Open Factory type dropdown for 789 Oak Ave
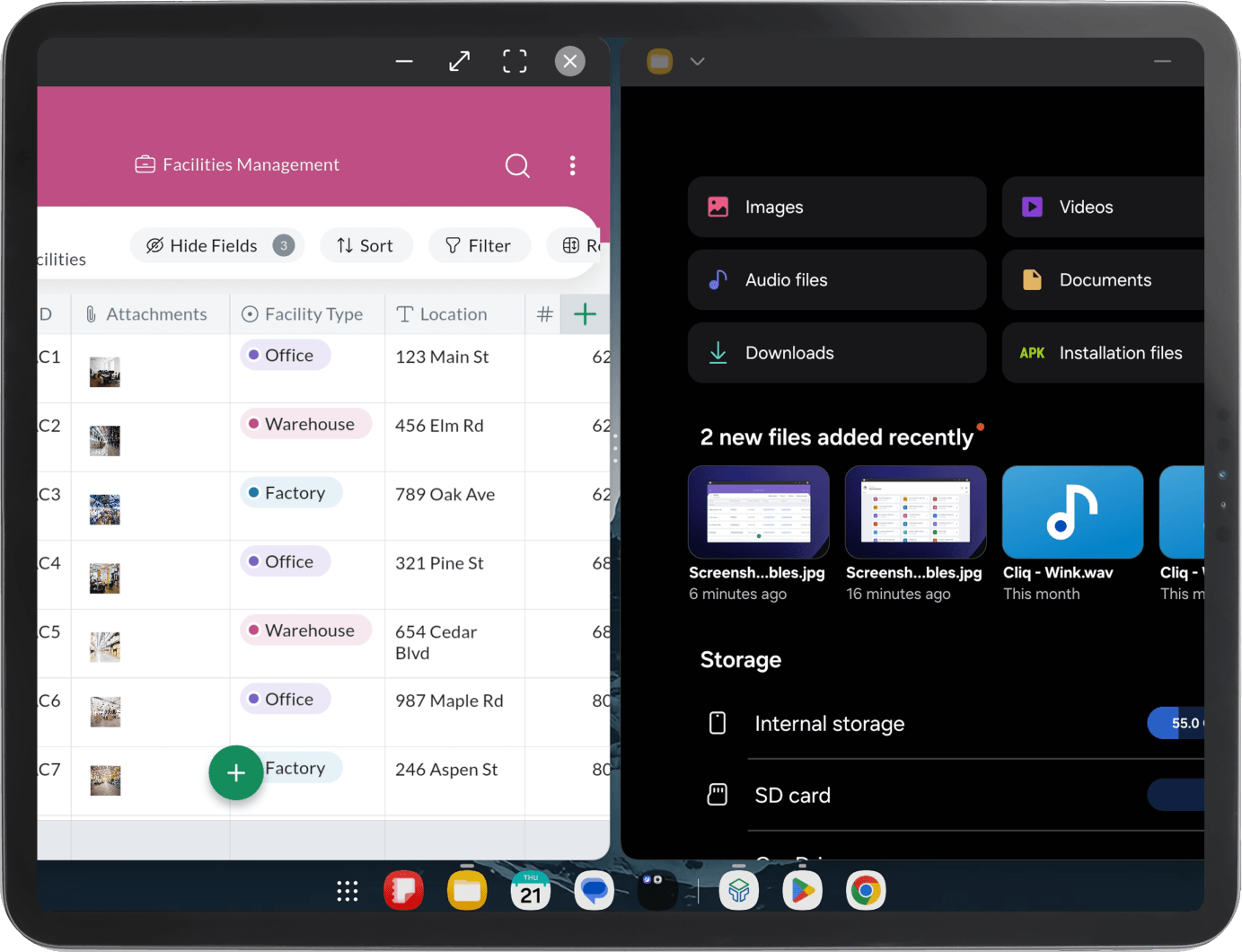Screen dimensions: 1242x952 click(x=291, y=493)
